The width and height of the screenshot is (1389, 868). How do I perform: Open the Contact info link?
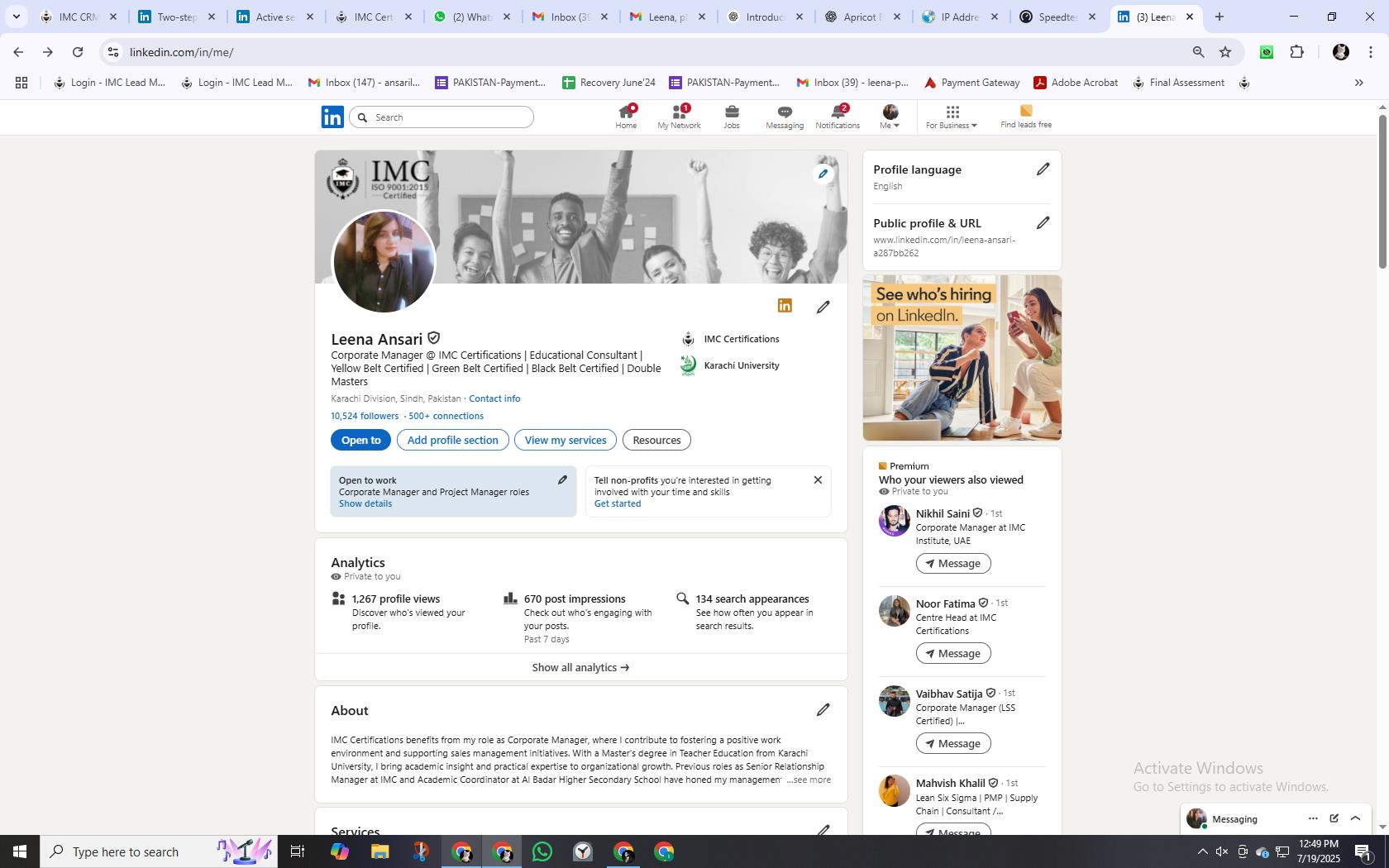494,398
